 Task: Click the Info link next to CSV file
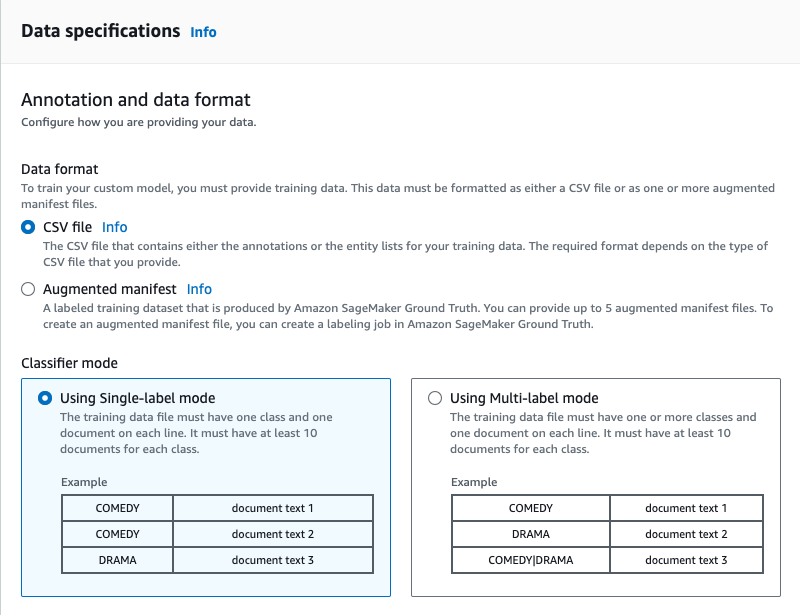point(115,227)
